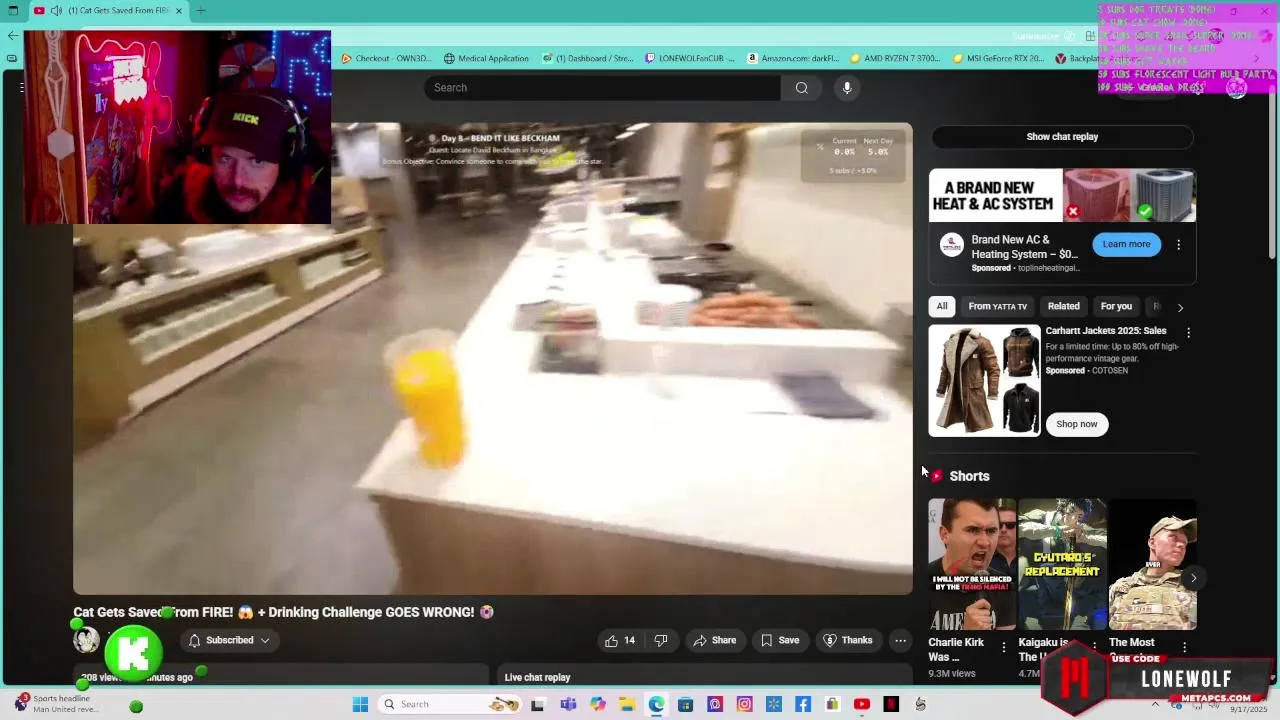
Task: Open Microsoft Store from taskbar
Action: point(685,704)
